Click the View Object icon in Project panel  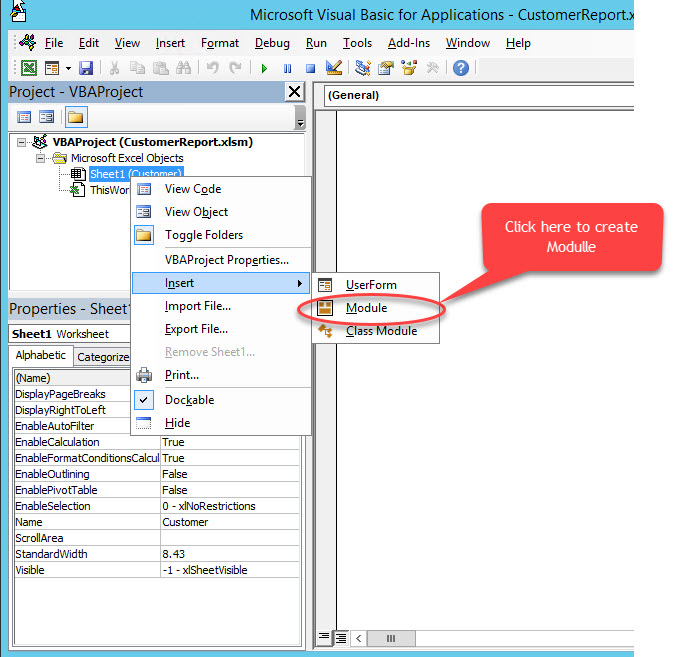click(46, 117)
